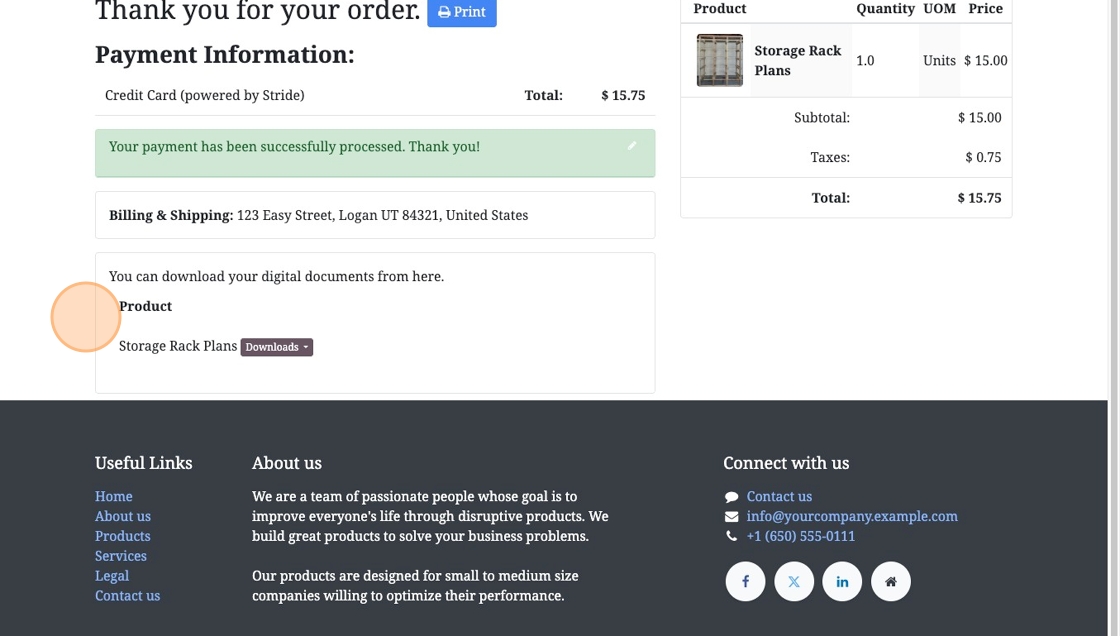Click the Storage Rack Plans product thumbnail
This screenshot has width=1120, height=636.
click(719, 60)
